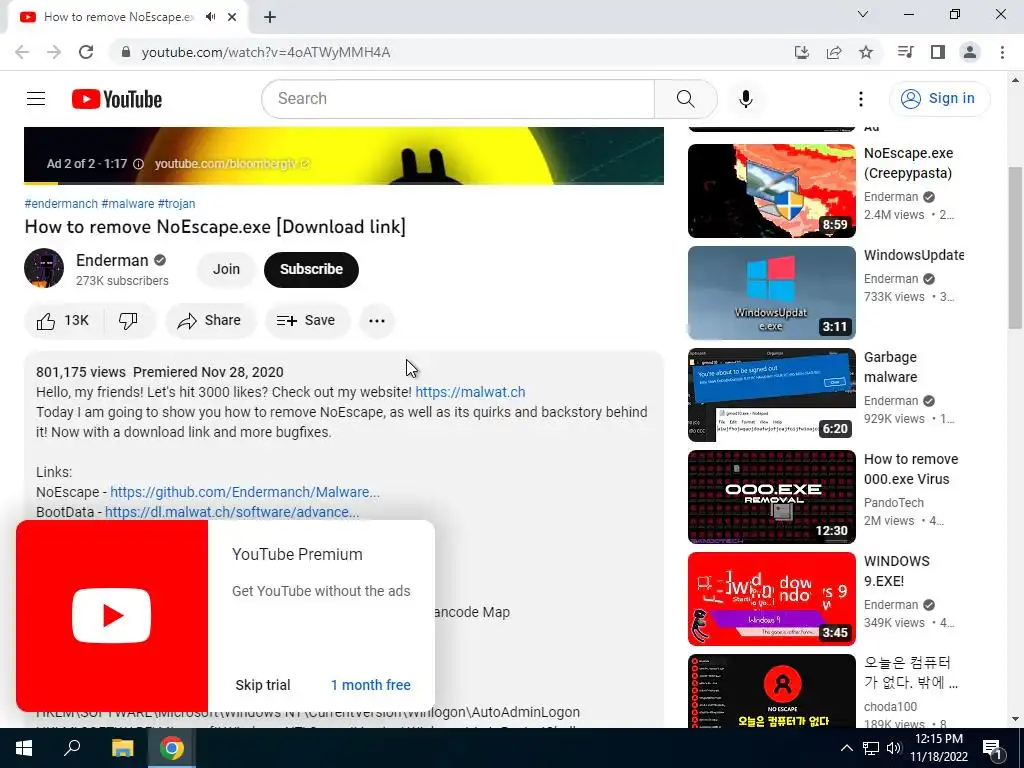The height and width of the screenshot is (768, 1024).
Task: Open the notification center icon
Action: 992,748
